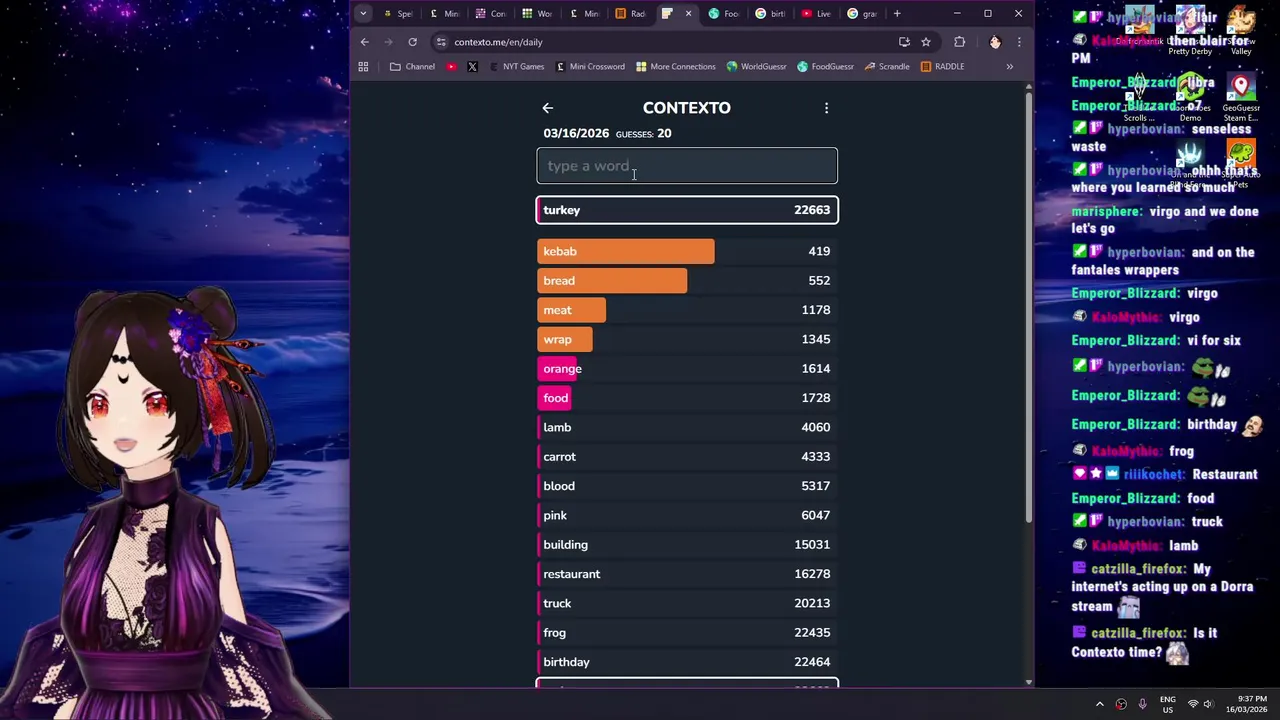This screenshot has width=1280, height=720.
Task: Bookmark this page with the star icon
Action: tap(926, 42)
